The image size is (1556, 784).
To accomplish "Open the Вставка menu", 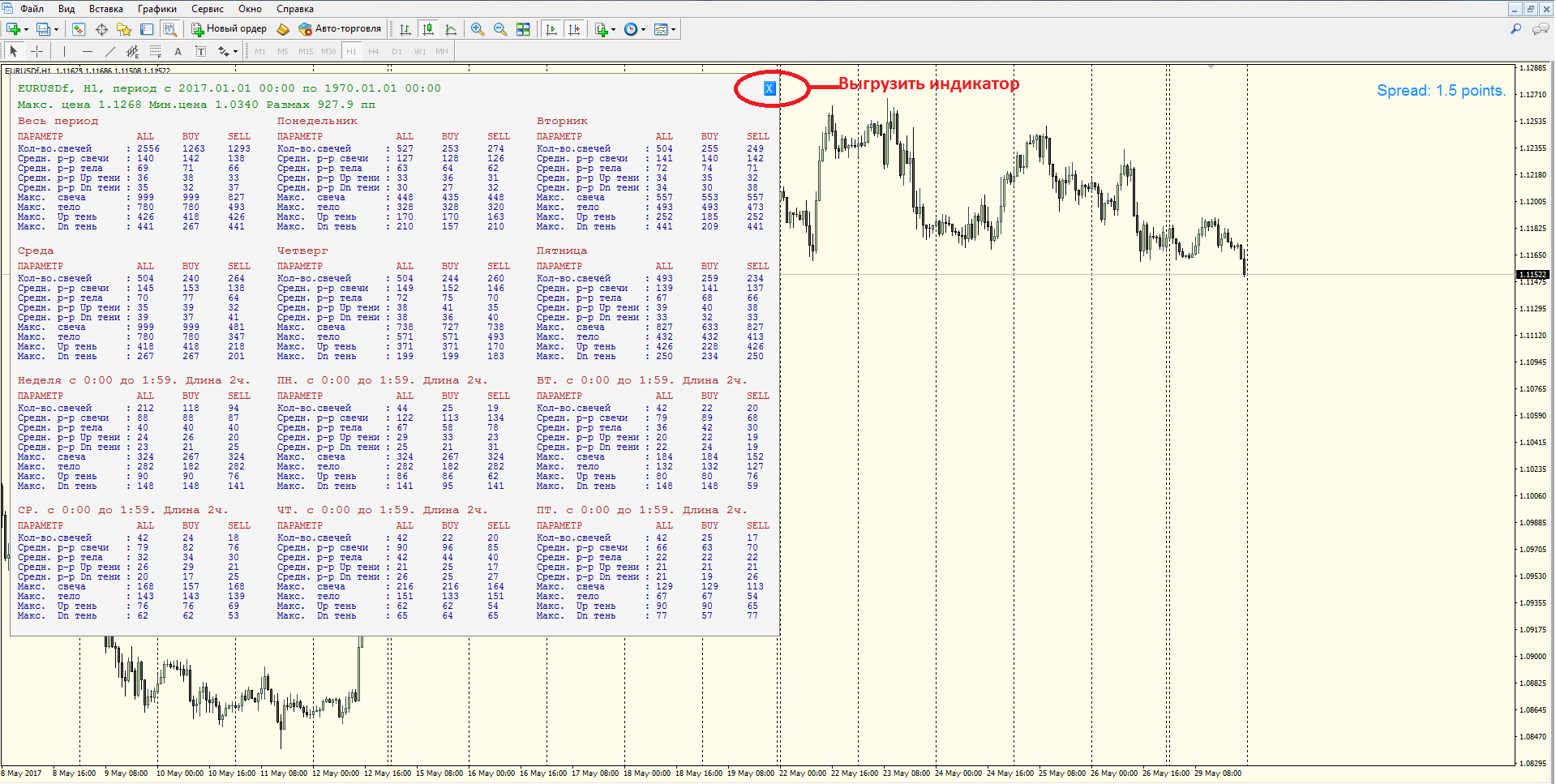I will pos(106,9).
